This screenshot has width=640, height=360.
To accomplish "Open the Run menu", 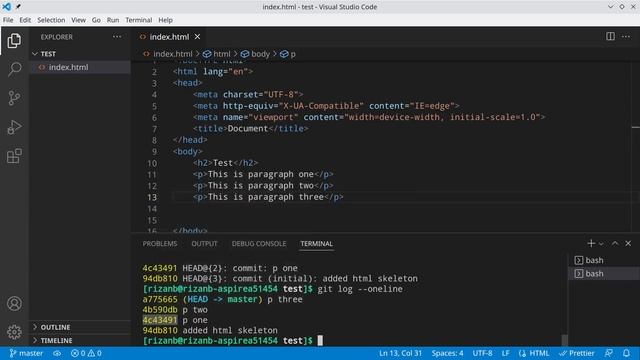I will pyautogui.click(x=113, y=20).
